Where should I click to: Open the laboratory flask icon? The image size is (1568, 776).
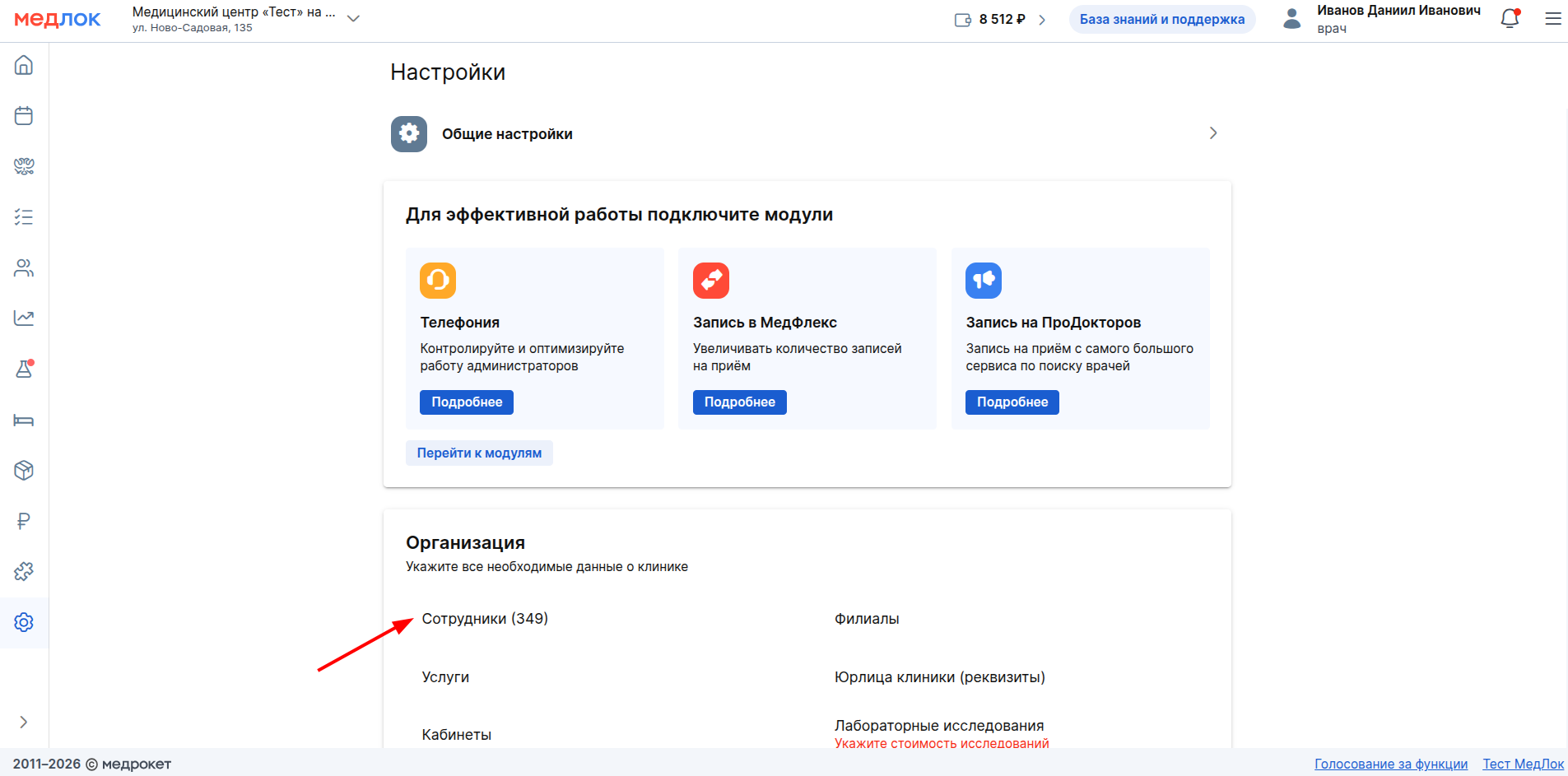click(x=24, y=369)
